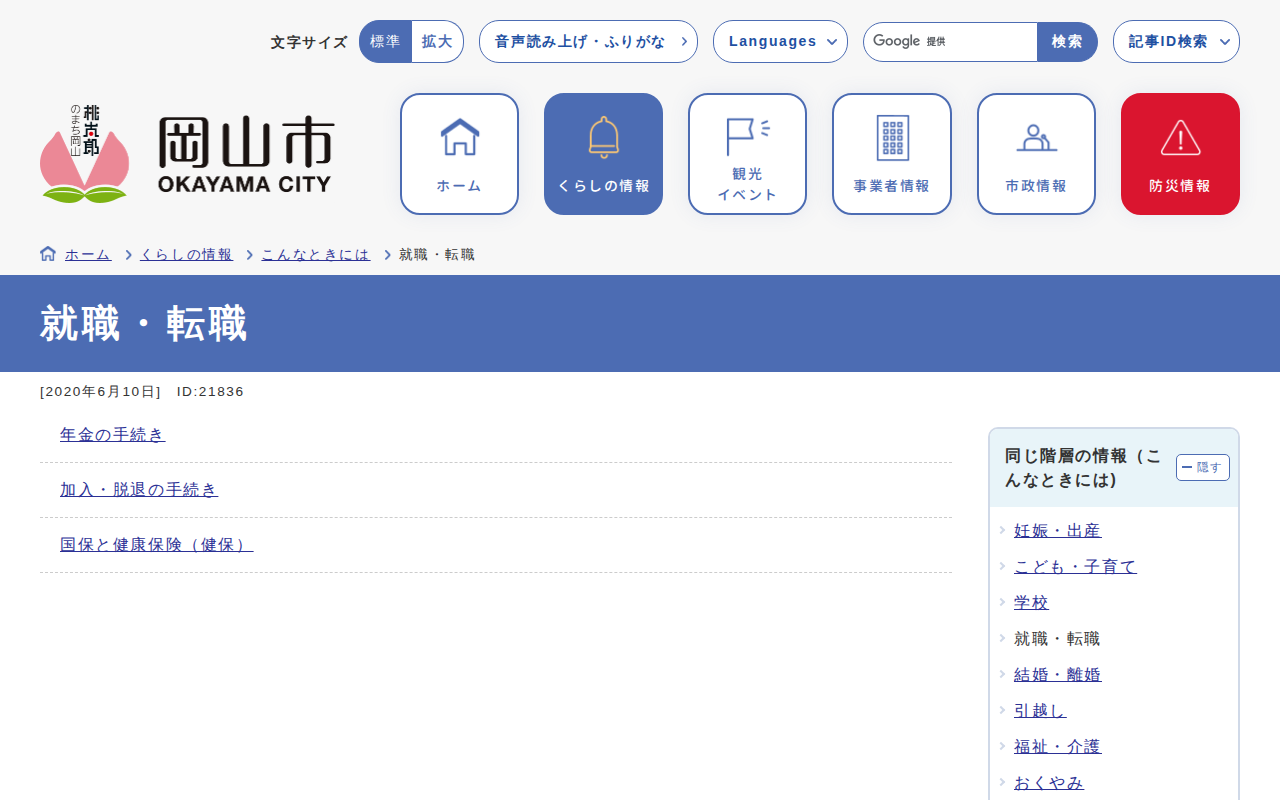Collapse sidebar with the 隠す button
The height and width of the screenshot is (800, 1280).
click(x=1203, y=467)
